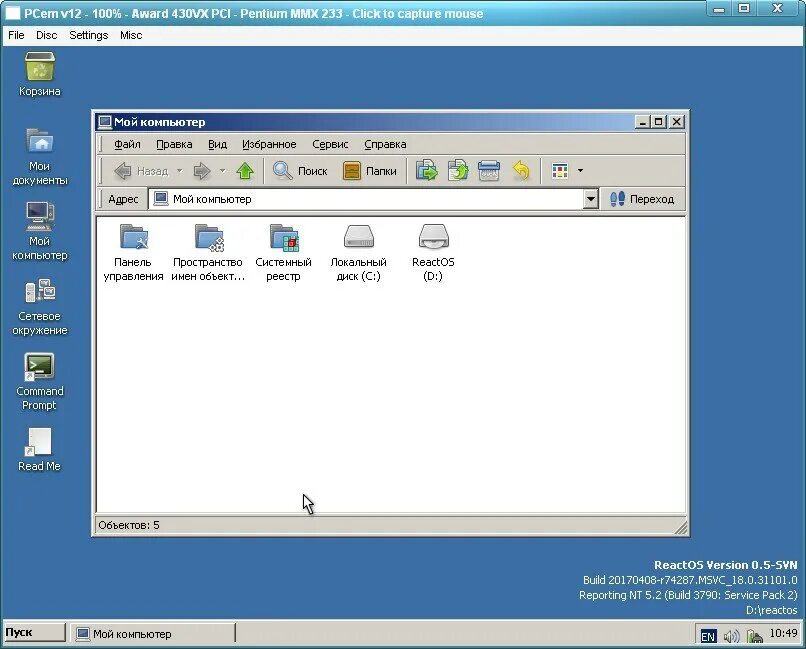Click the yellow Undo arrow icon
Viewport: 806px width, 649px height.
pyautogui.click(x=521, y=171)
